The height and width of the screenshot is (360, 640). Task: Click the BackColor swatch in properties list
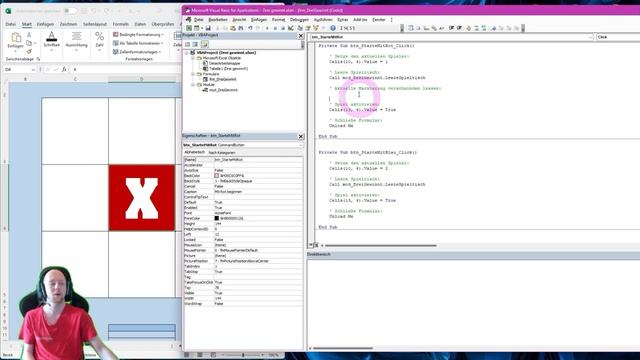(x=217, y=176)
